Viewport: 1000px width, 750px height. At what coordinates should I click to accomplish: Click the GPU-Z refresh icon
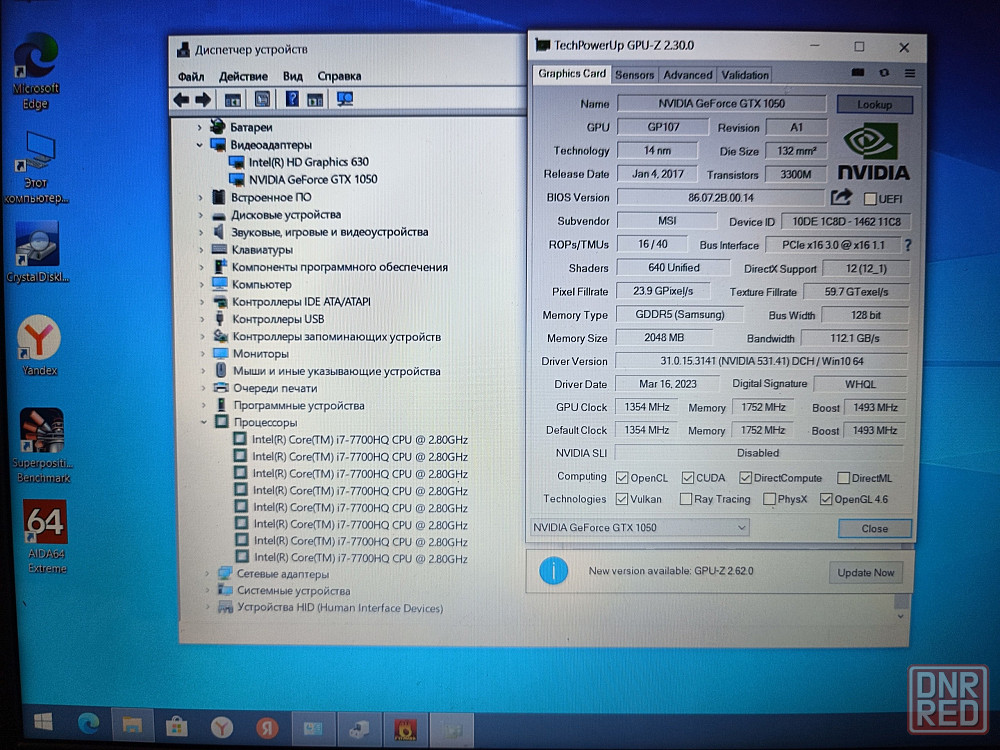884,73
